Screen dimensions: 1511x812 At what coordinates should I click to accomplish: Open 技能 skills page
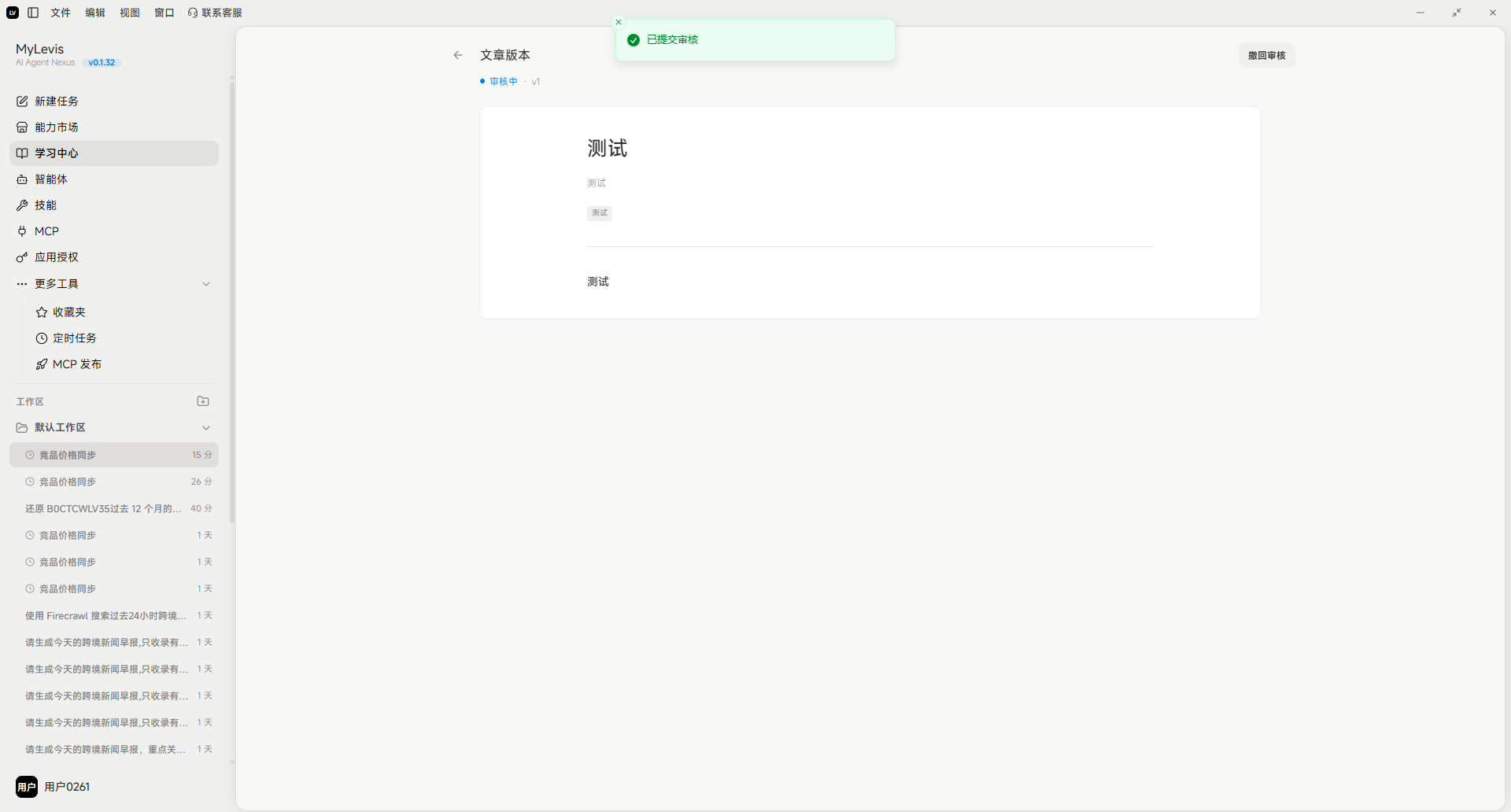pyautogui.click(x=114, y=205)
